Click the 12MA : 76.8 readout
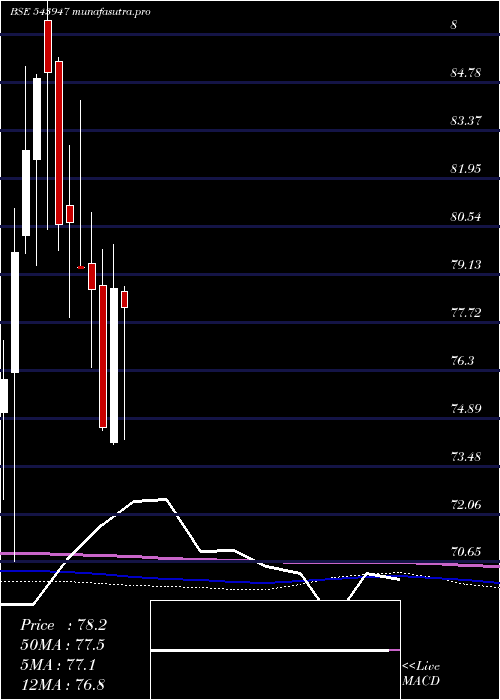The height and width of the screenshot is (700, 500). click(62, 685)
